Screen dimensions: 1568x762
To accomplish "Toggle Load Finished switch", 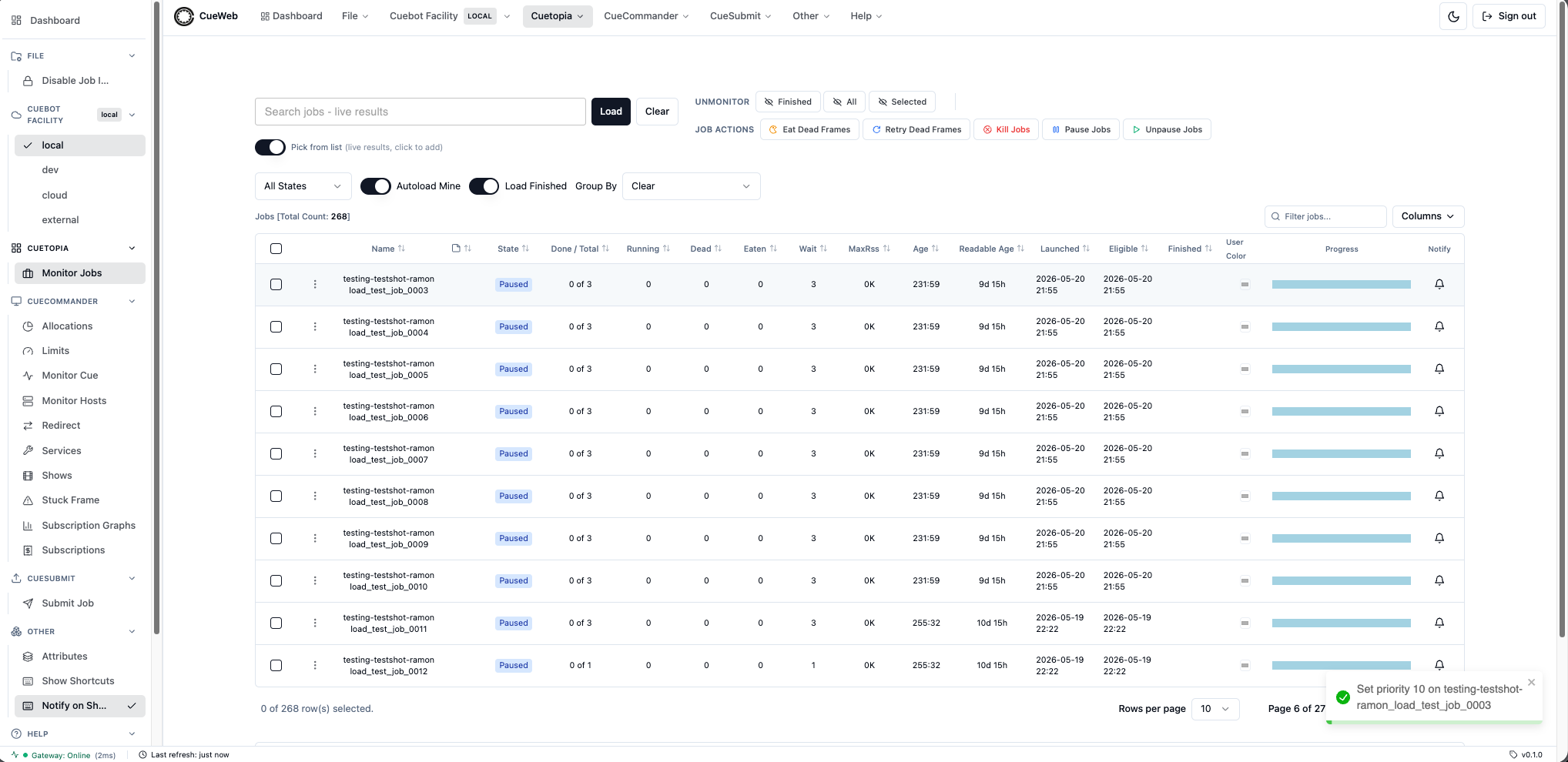I will click(484, 186).
